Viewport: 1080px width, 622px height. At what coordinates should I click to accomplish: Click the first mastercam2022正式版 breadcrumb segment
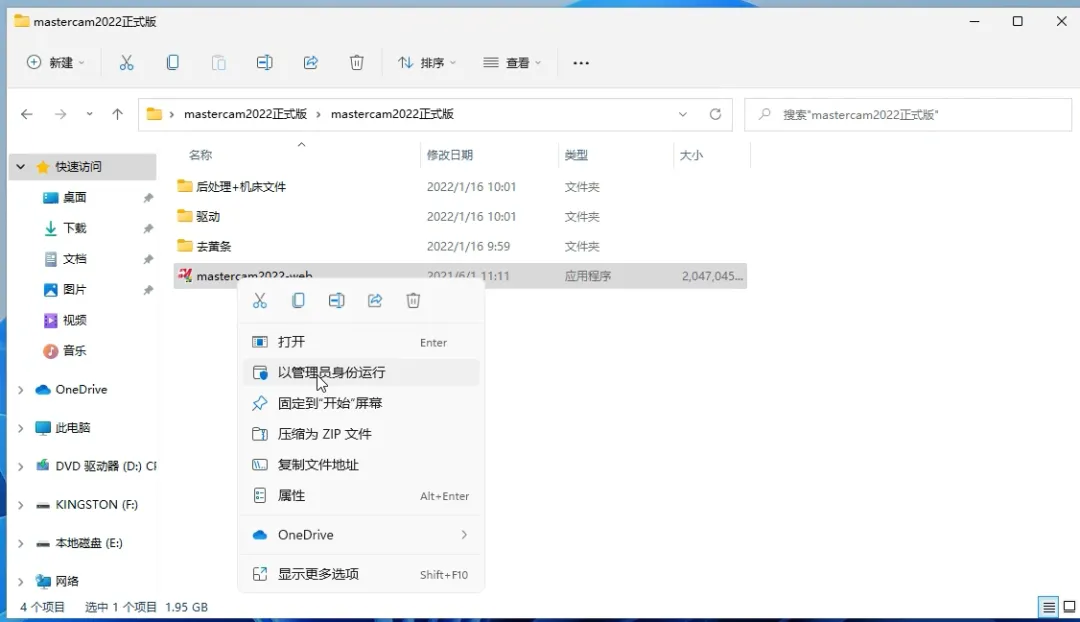point(245,114)
